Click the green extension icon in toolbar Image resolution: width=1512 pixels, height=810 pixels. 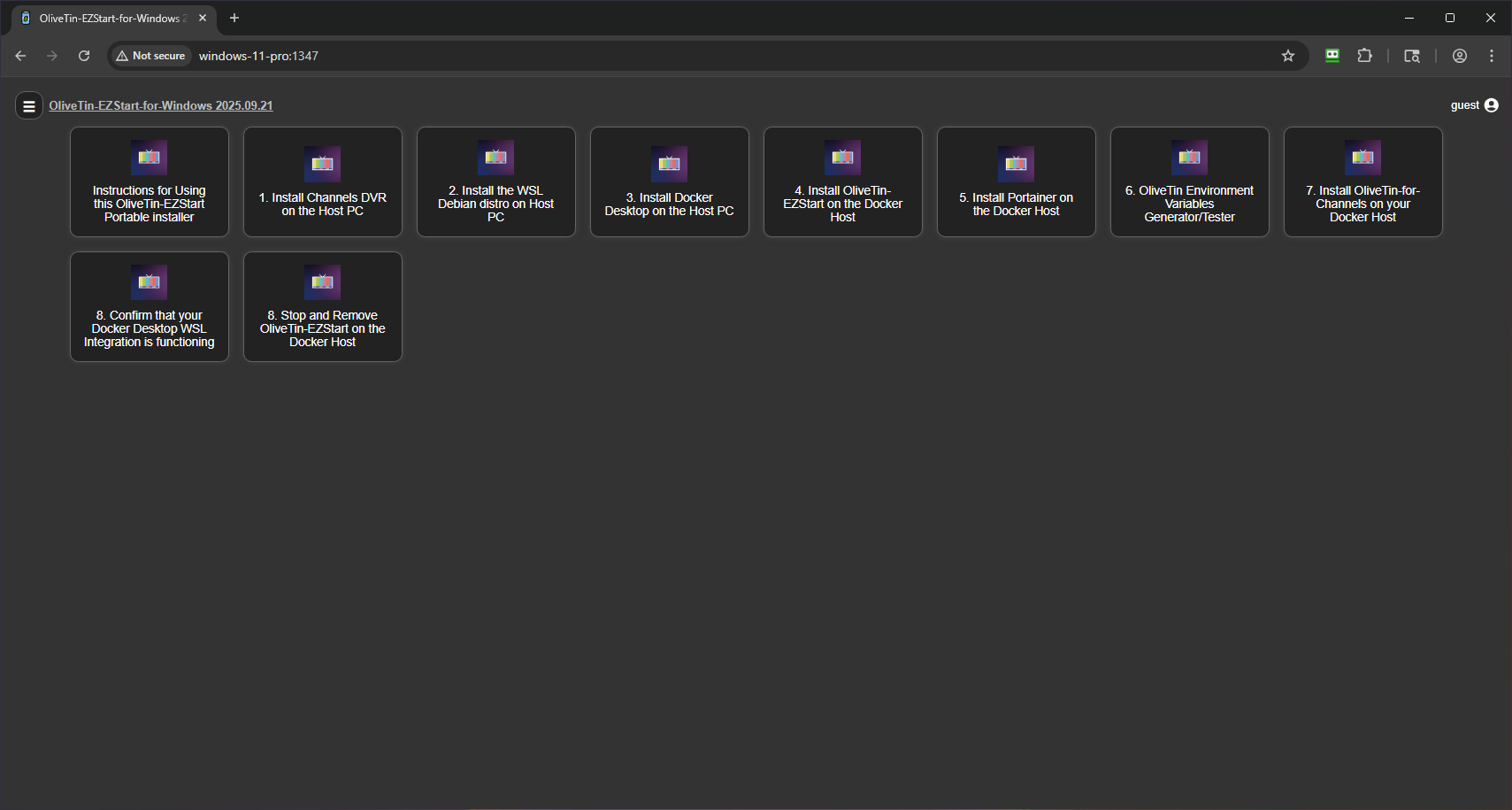pos(1332,56)
